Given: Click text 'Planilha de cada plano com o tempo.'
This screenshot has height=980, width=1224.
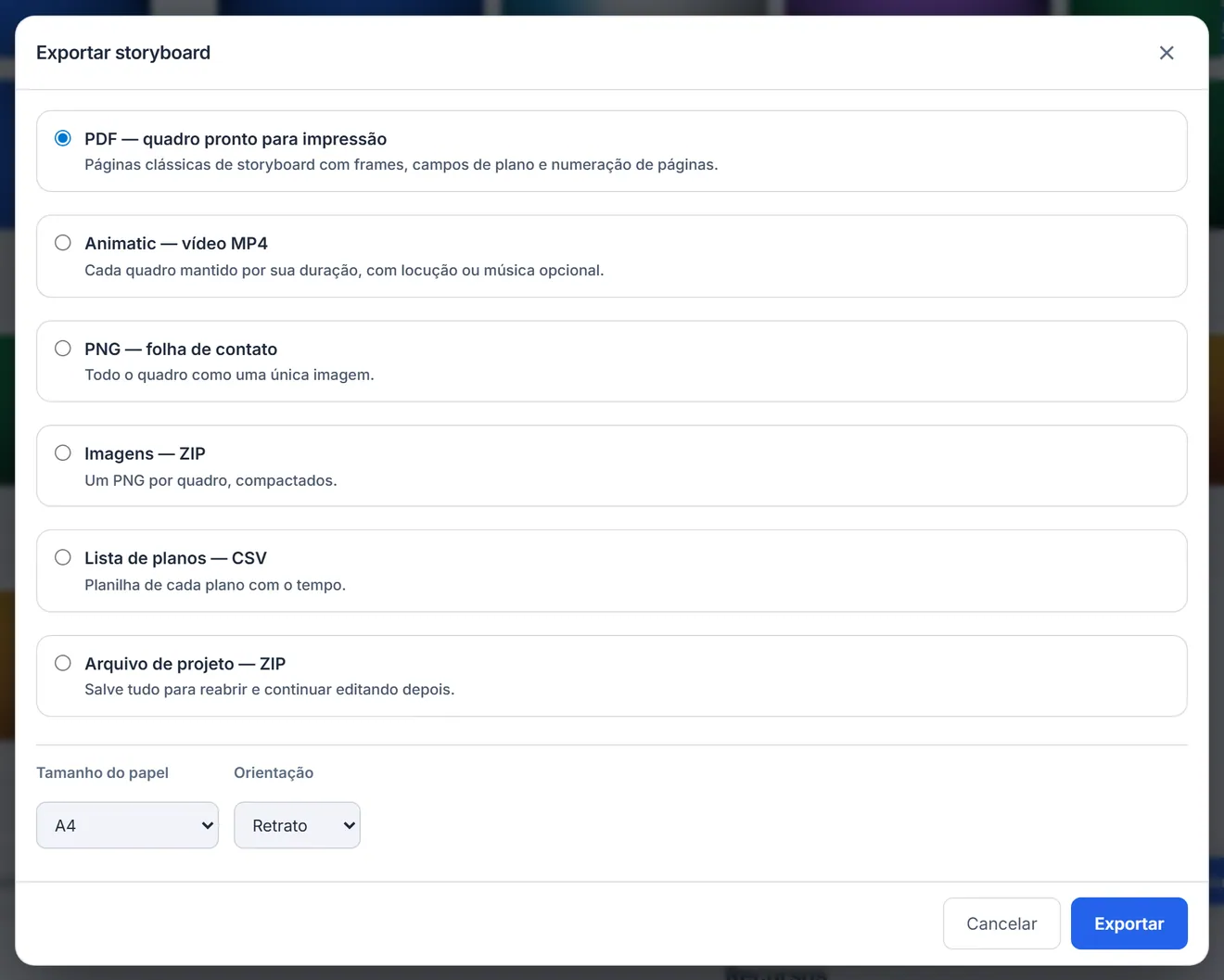Looking at the screenshot, I should pyautogui.click(x=215, y=585).
